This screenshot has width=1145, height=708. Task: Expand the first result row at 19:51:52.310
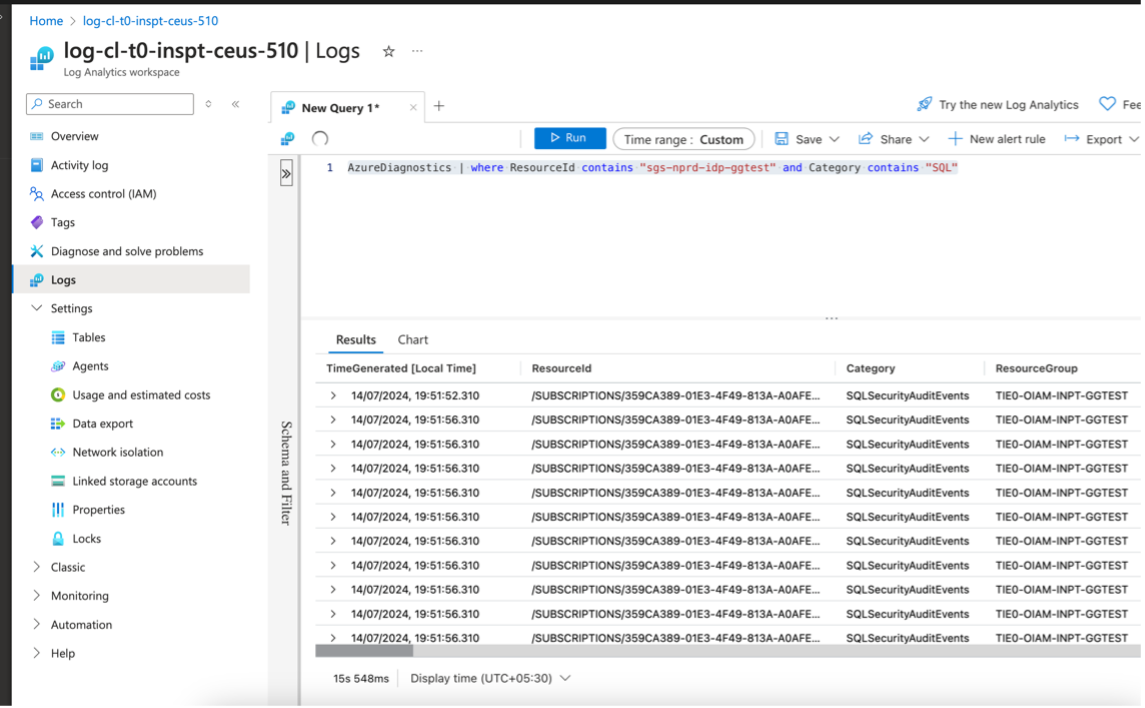coord(334,396)
